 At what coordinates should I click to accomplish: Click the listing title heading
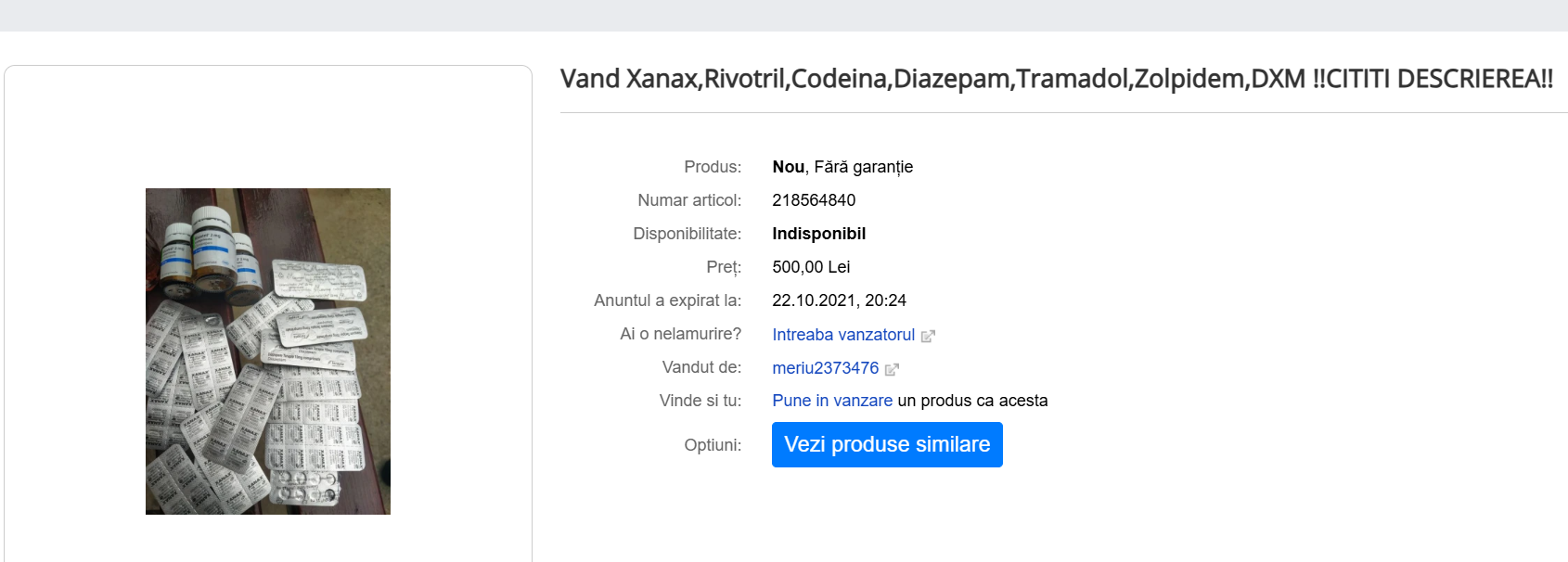[x=1056, y=79]
